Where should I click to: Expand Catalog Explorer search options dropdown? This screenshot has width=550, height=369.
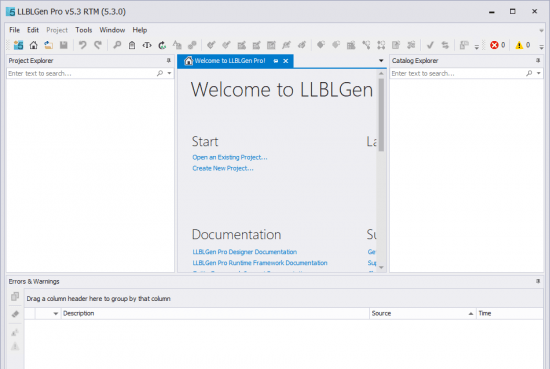tap(539, 73)
